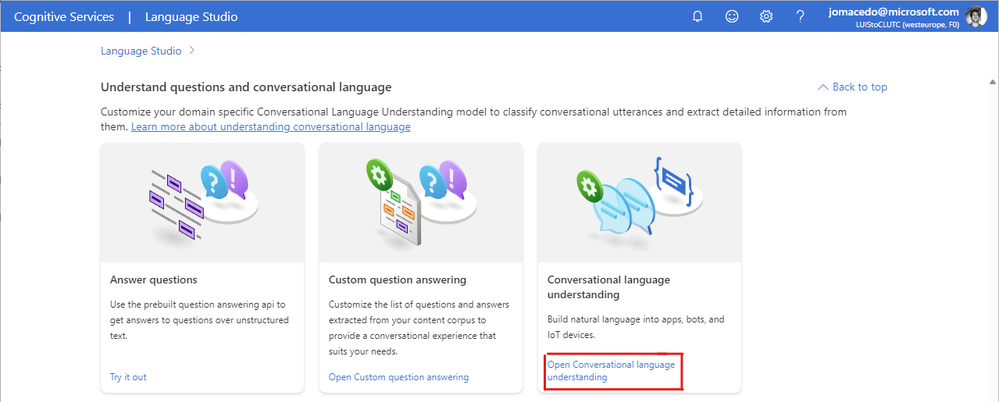Click the Custom question answering card title
This screenshot has width=999, height=402.
[398, 280]
